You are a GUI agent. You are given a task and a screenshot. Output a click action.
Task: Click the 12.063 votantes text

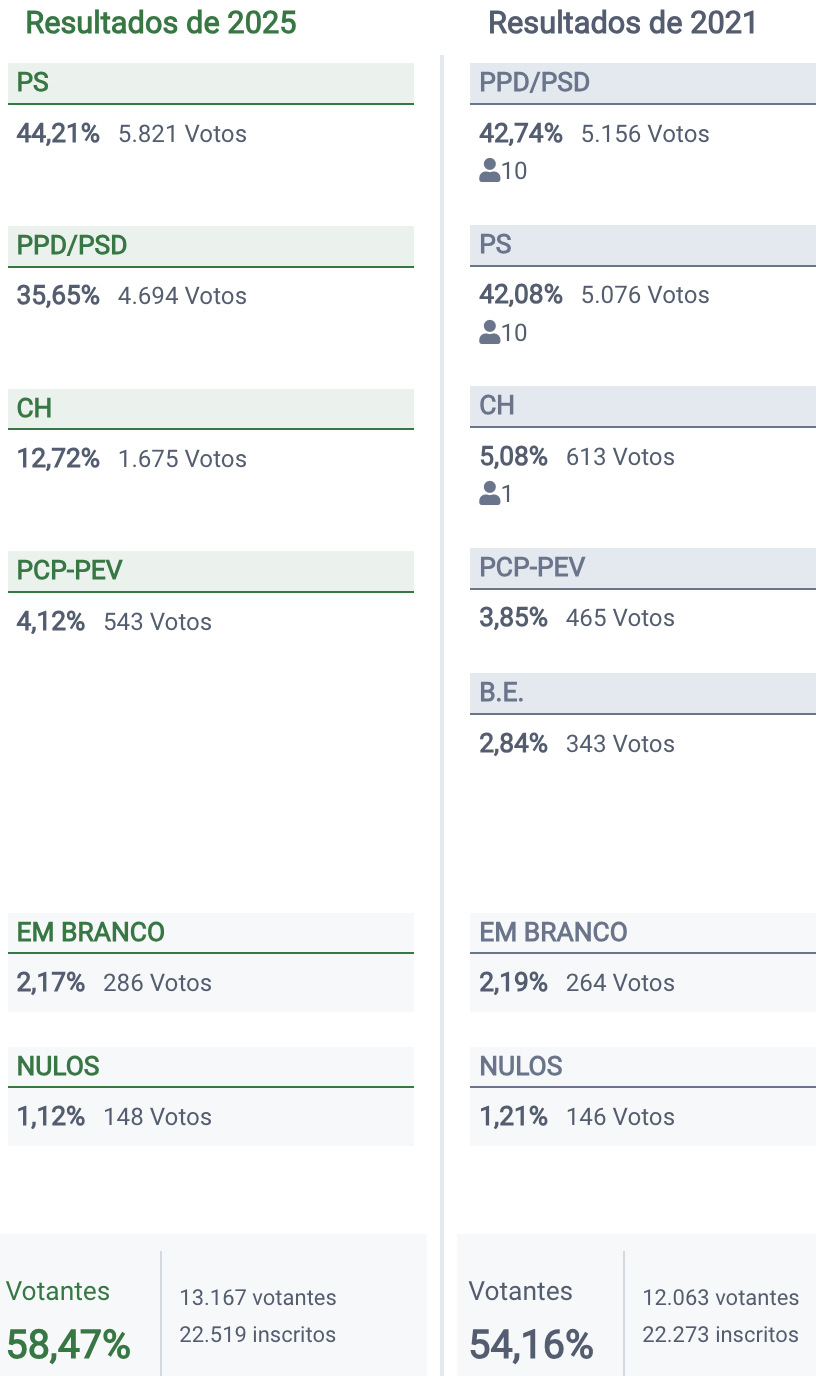point(720,1298)
